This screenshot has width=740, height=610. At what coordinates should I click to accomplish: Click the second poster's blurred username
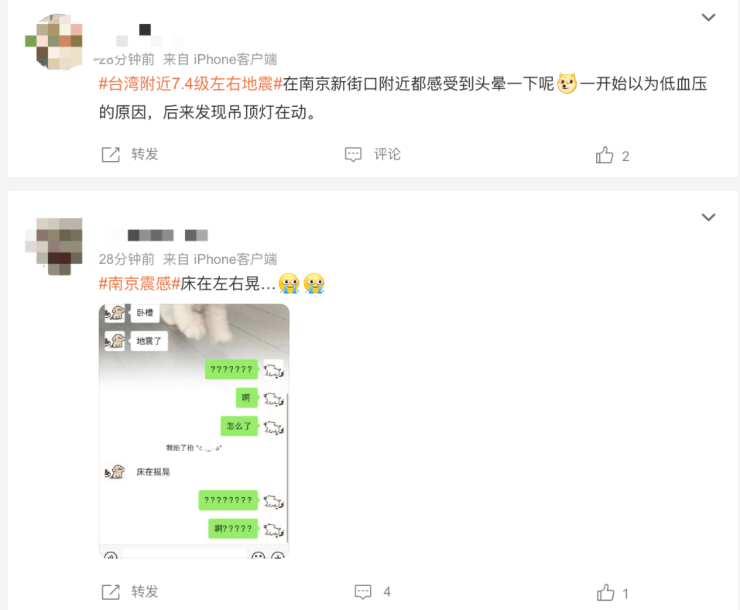coord(156,235)
